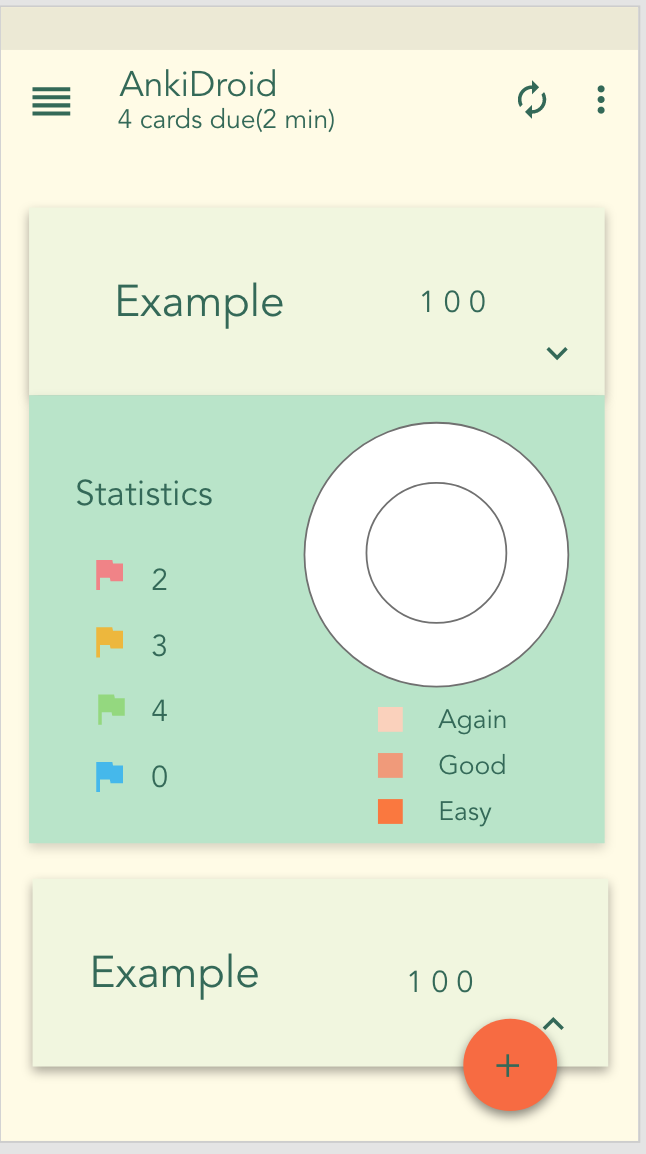Screen dimensions: 646x1154
Task: Open the hamburger navigation menu
Action: (52, 102)
